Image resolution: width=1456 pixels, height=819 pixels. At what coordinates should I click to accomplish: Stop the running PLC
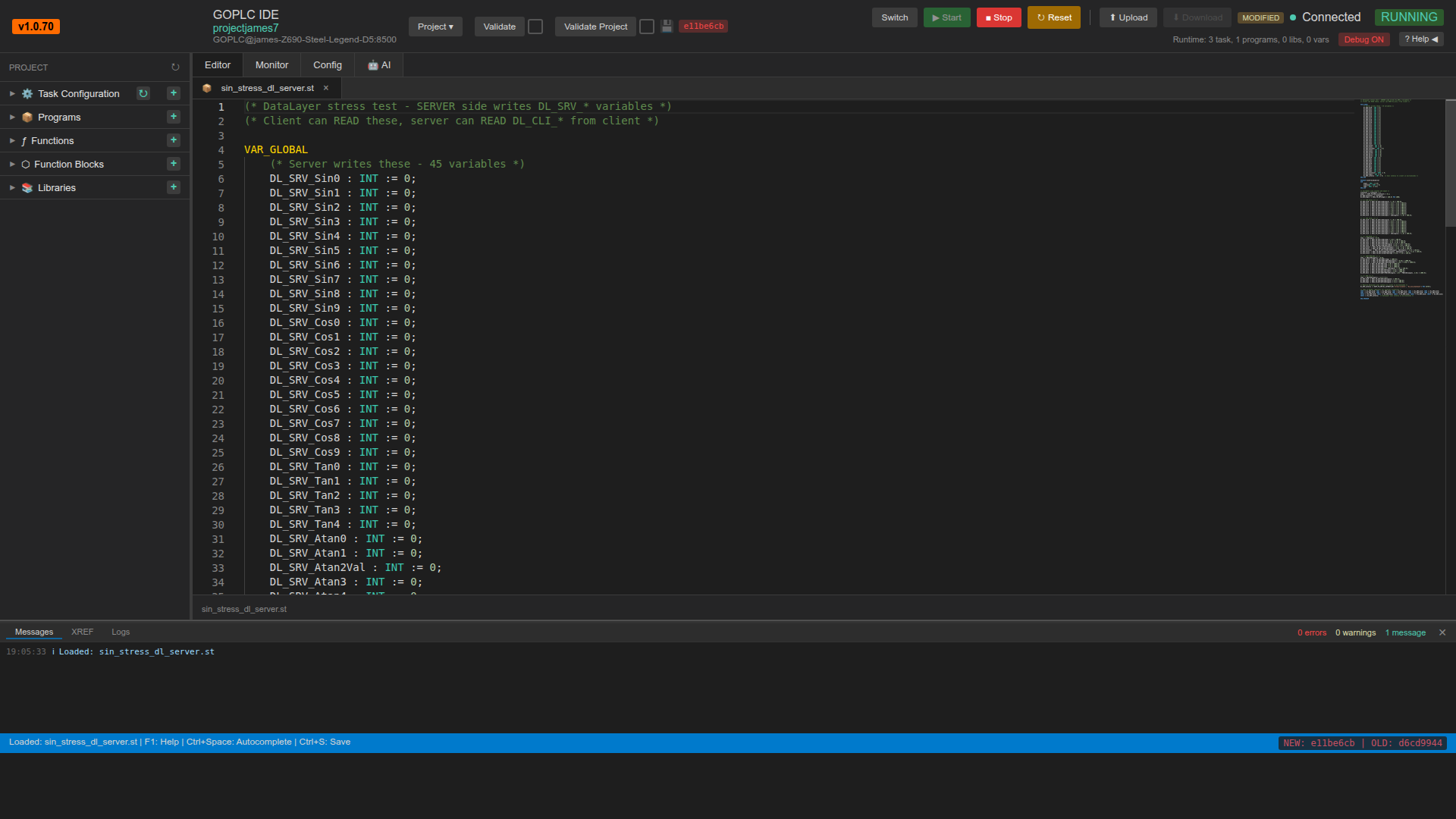coord(999,17)
